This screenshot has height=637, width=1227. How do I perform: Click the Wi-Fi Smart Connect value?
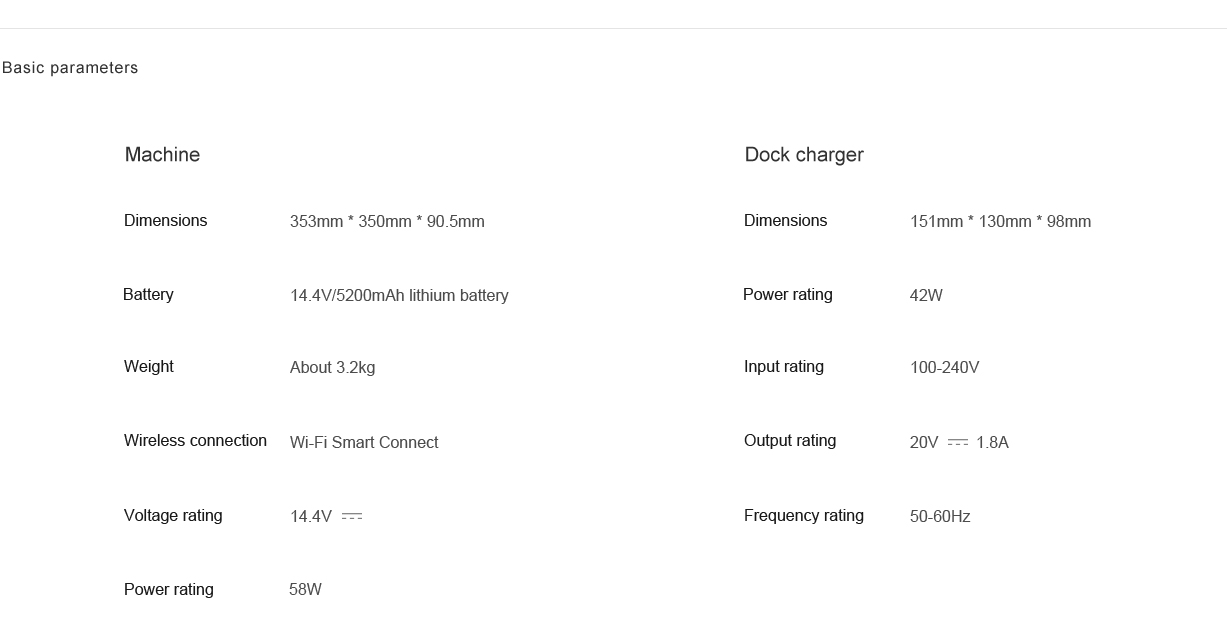point(364,442)
